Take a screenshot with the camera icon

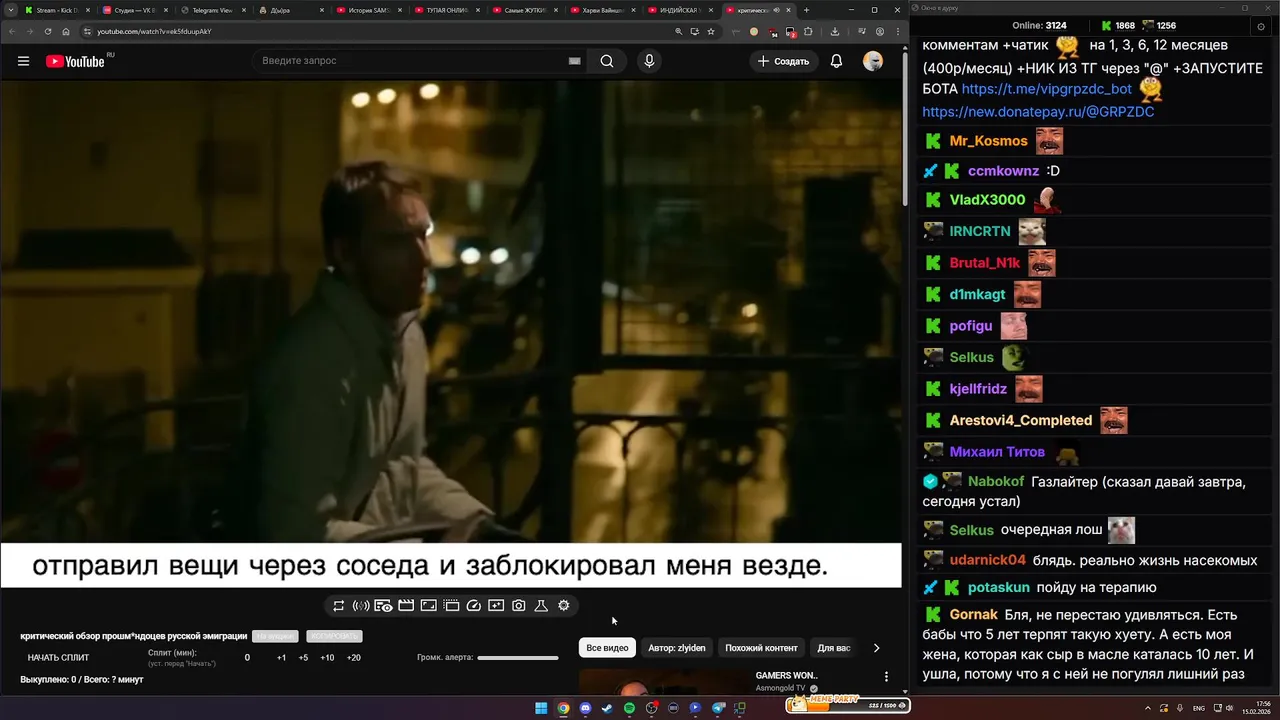pos(519,606)
